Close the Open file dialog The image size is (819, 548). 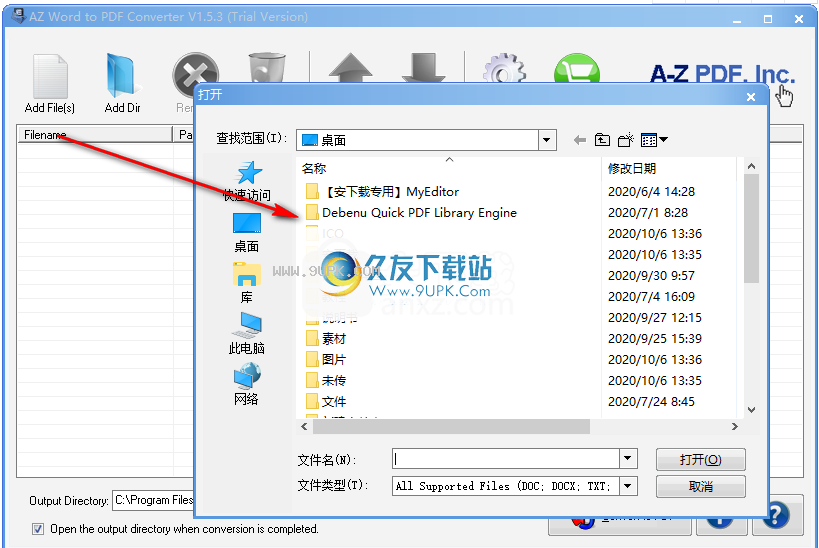[751, 97]
